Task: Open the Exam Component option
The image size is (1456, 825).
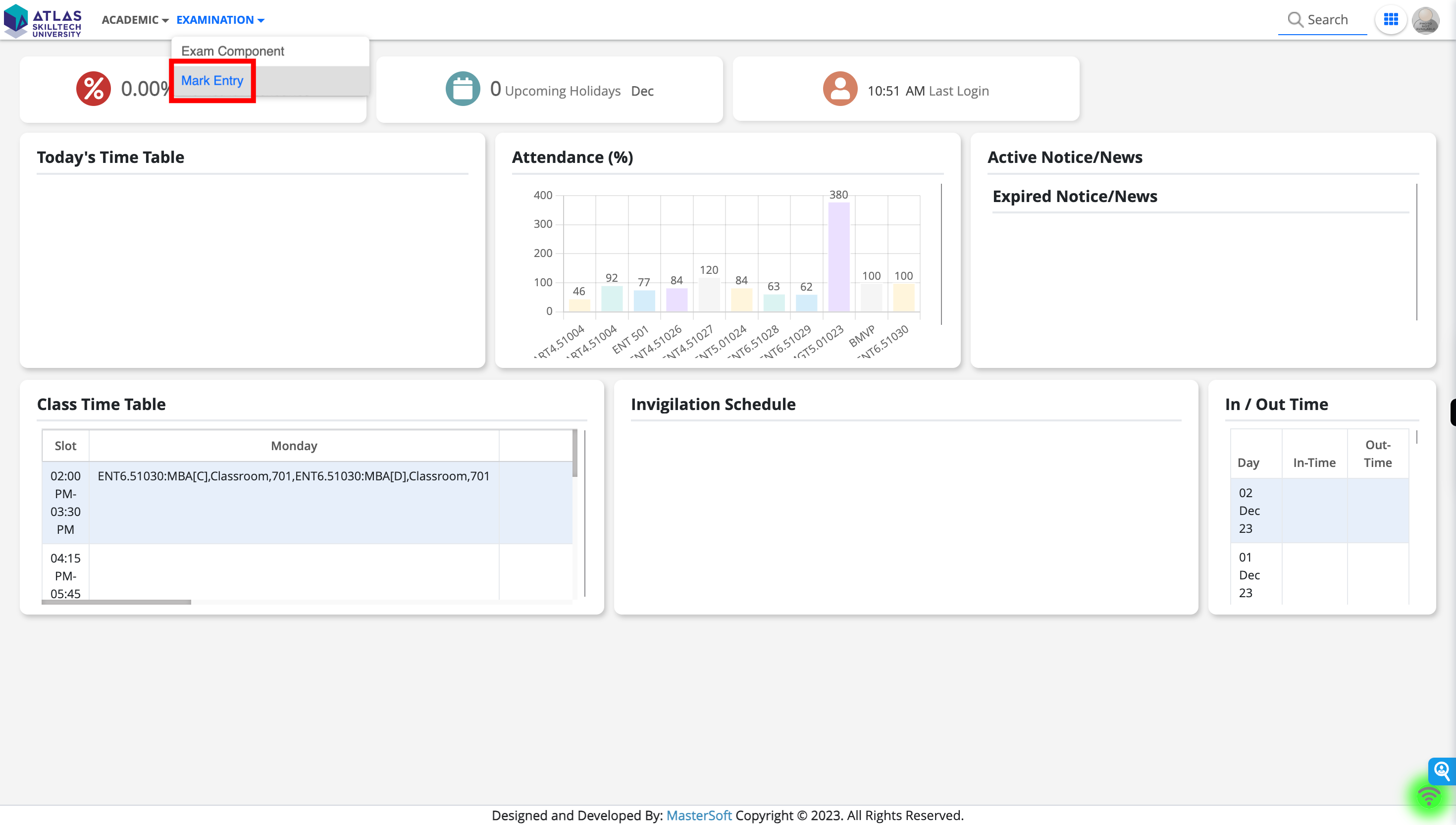Action: [x=232, y=51]
